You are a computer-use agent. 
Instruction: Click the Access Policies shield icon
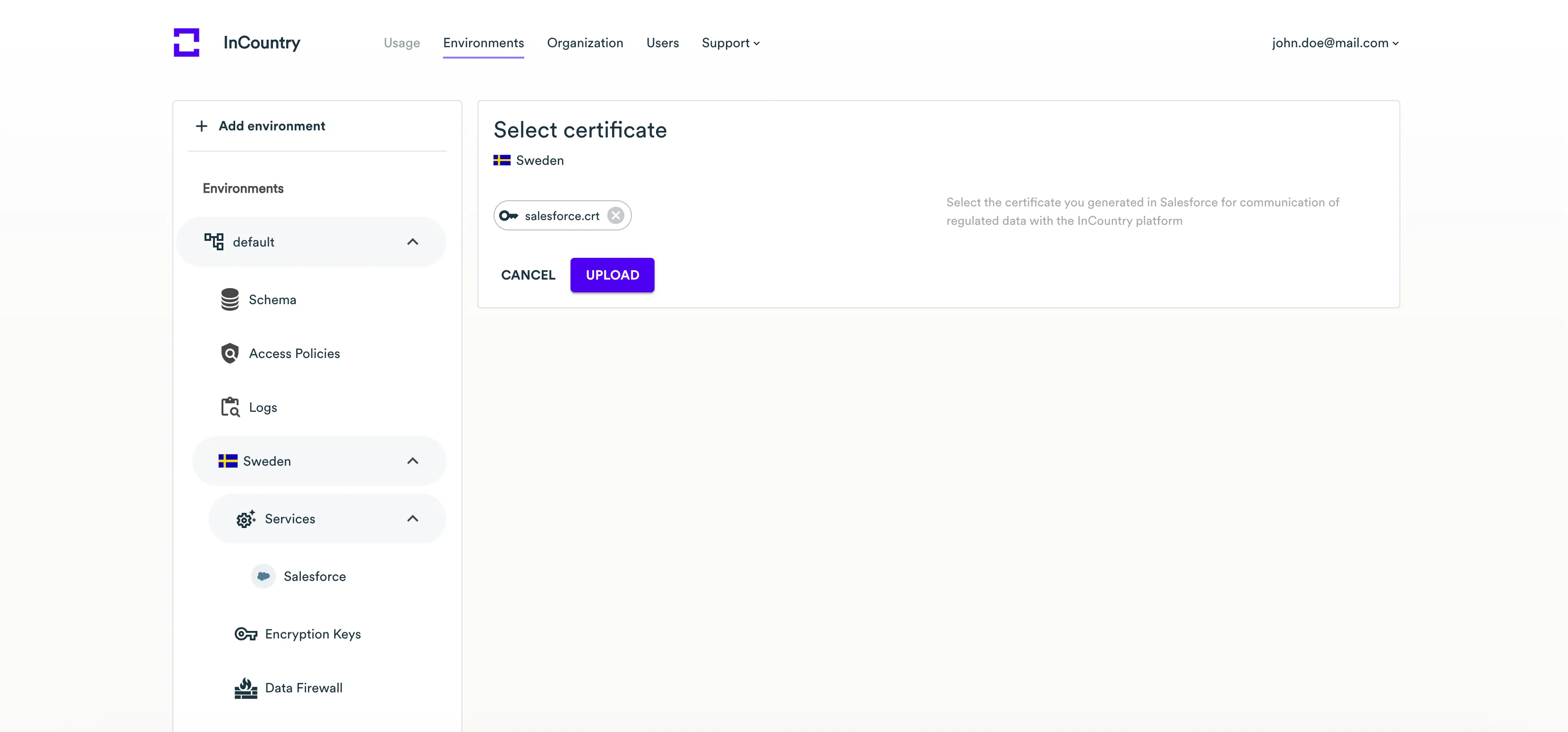point(230,354)
